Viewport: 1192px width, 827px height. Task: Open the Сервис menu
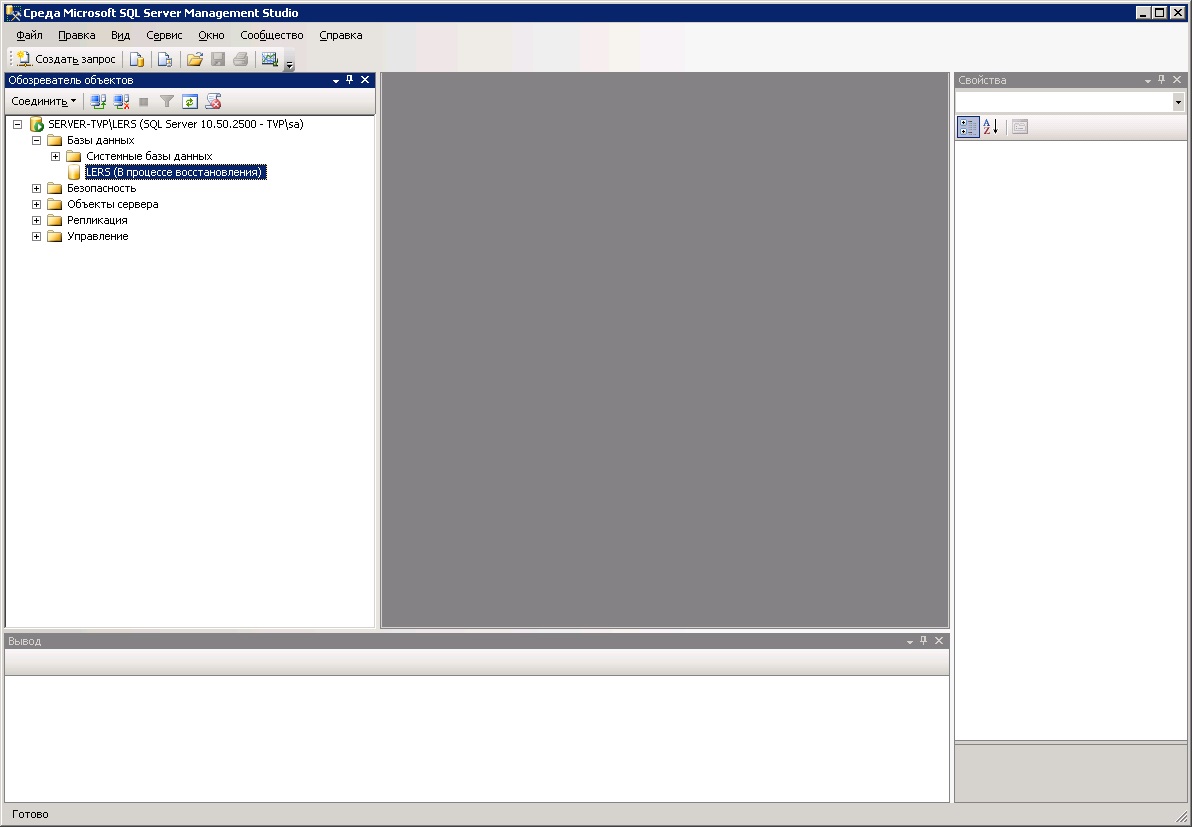164,35
